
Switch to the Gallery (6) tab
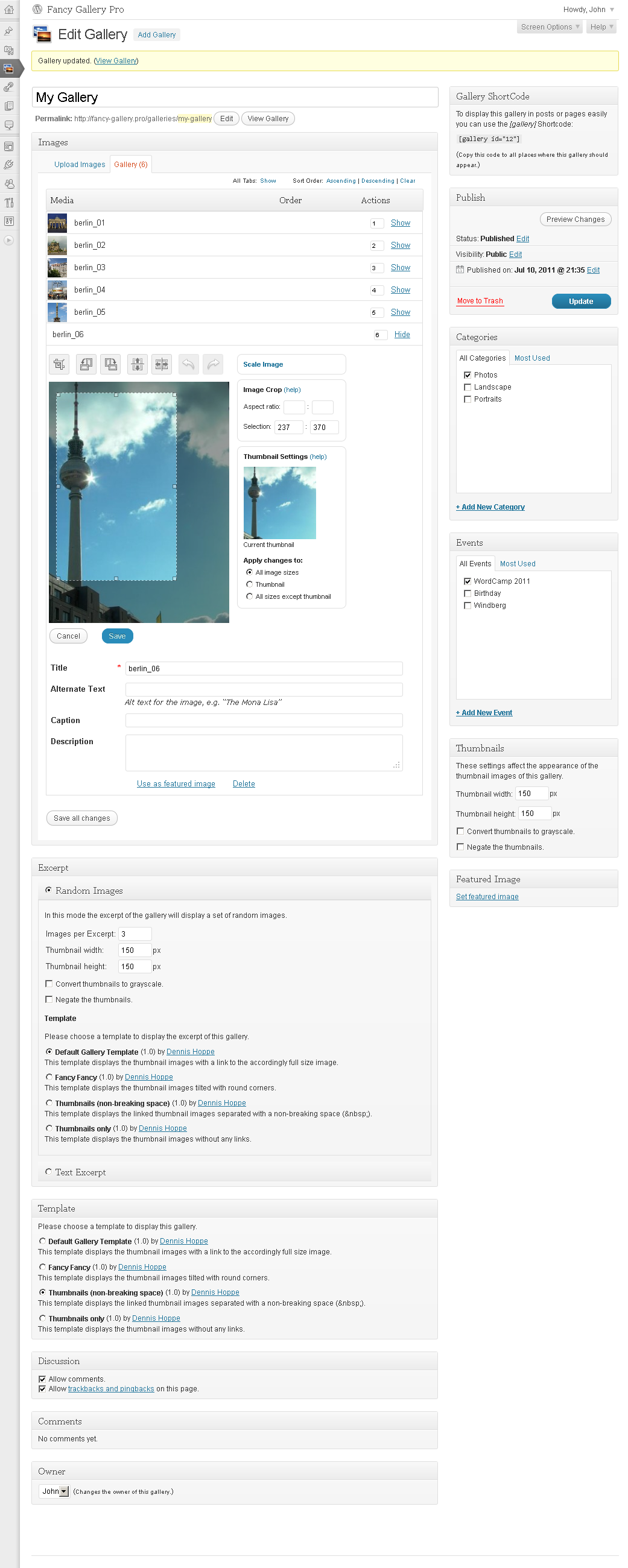pyautogui.click(x=130, y=165)
